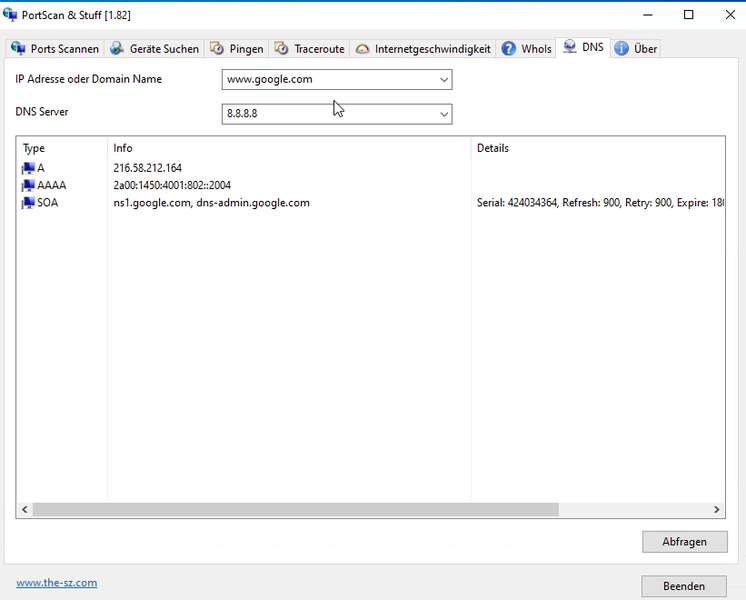Switch to the Traceroute tab
Viewport: 746px width, 600px height.
(x=311, y=49)
